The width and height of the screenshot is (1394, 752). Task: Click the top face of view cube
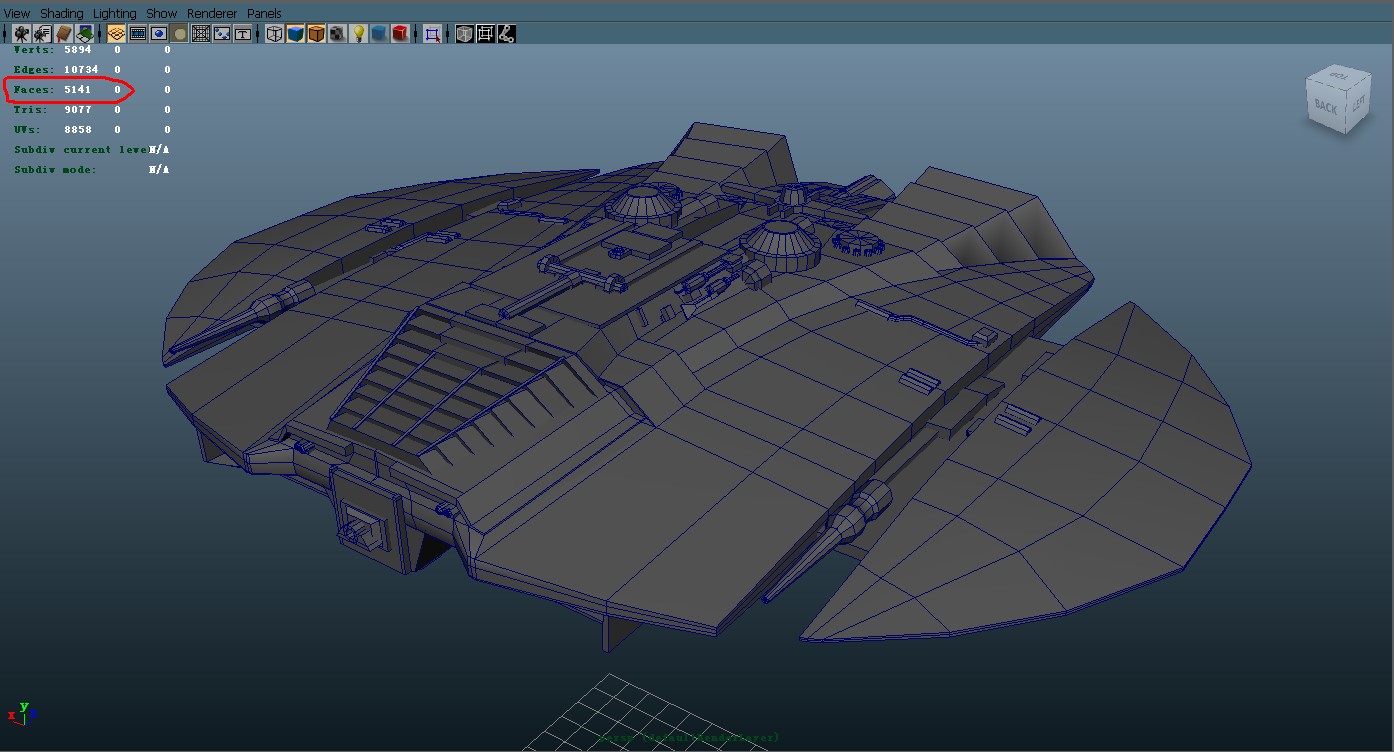pos(1338,76)
